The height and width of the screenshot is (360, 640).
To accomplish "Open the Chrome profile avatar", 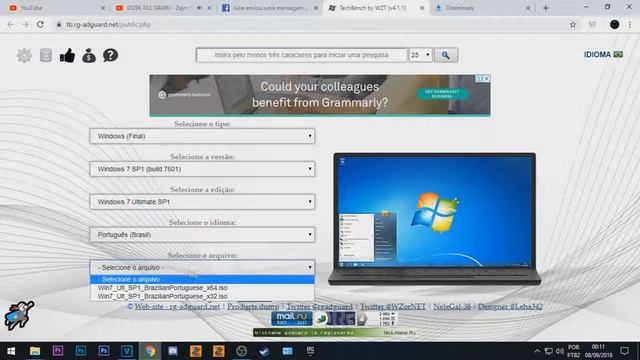I will pyautogui.click(x=614, y=24).
